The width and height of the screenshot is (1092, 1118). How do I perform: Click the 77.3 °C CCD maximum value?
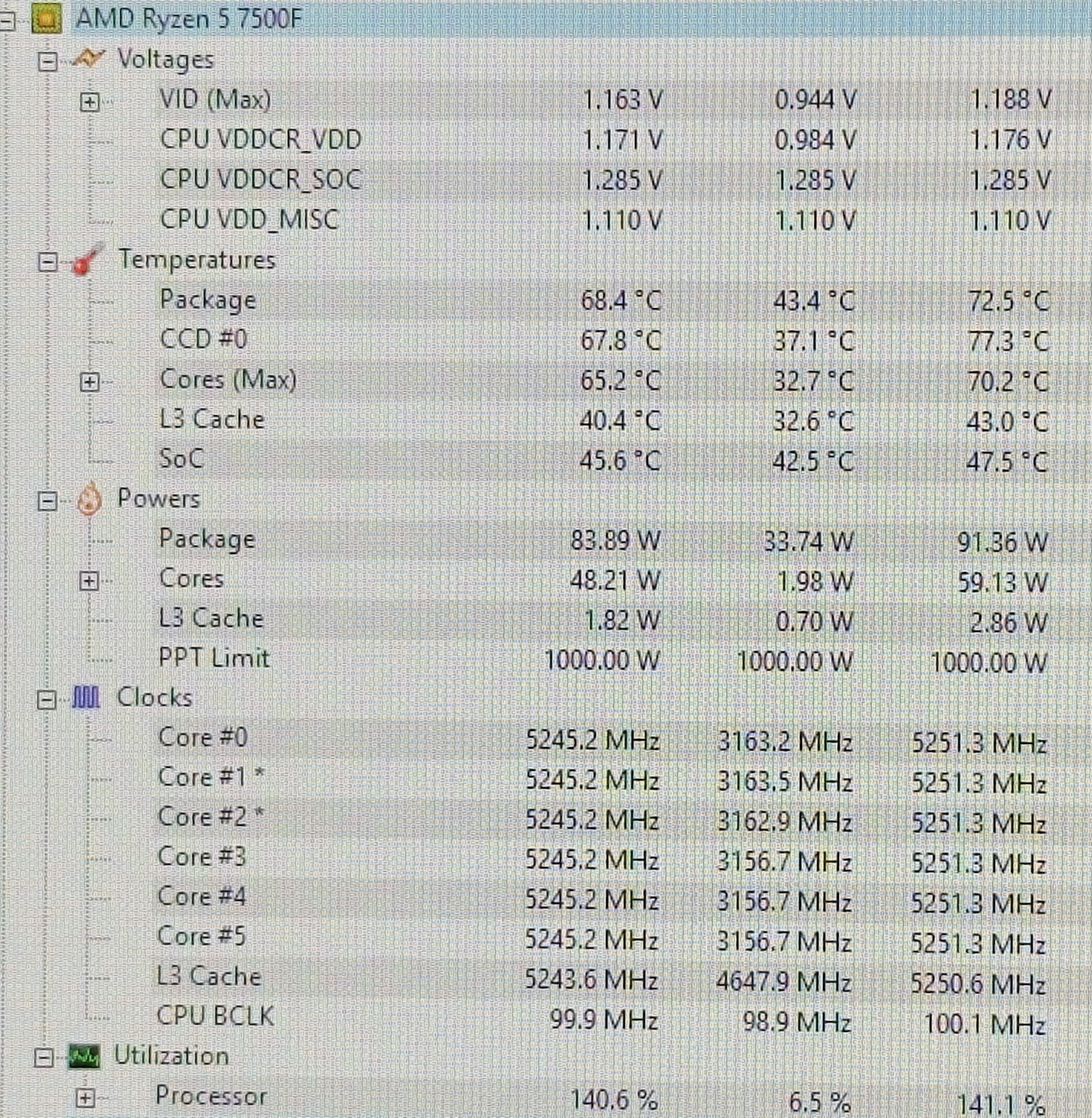pyautogui.click(x=1008, y=341)
